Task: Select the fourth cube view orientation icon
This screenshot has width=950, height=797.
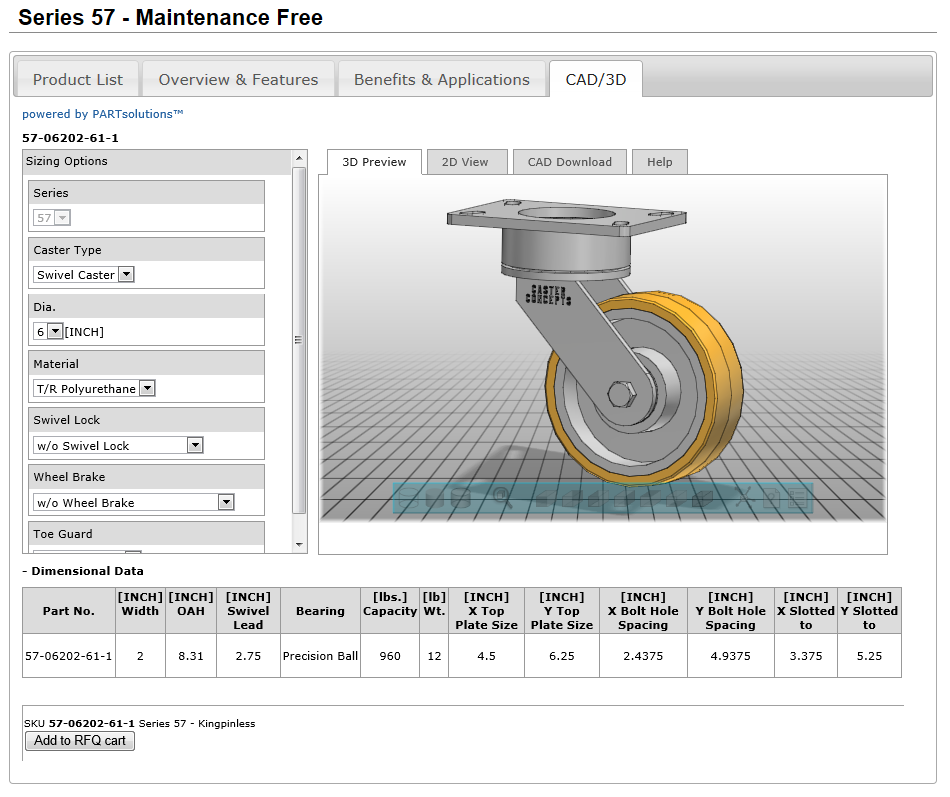Action: (624, 498)
